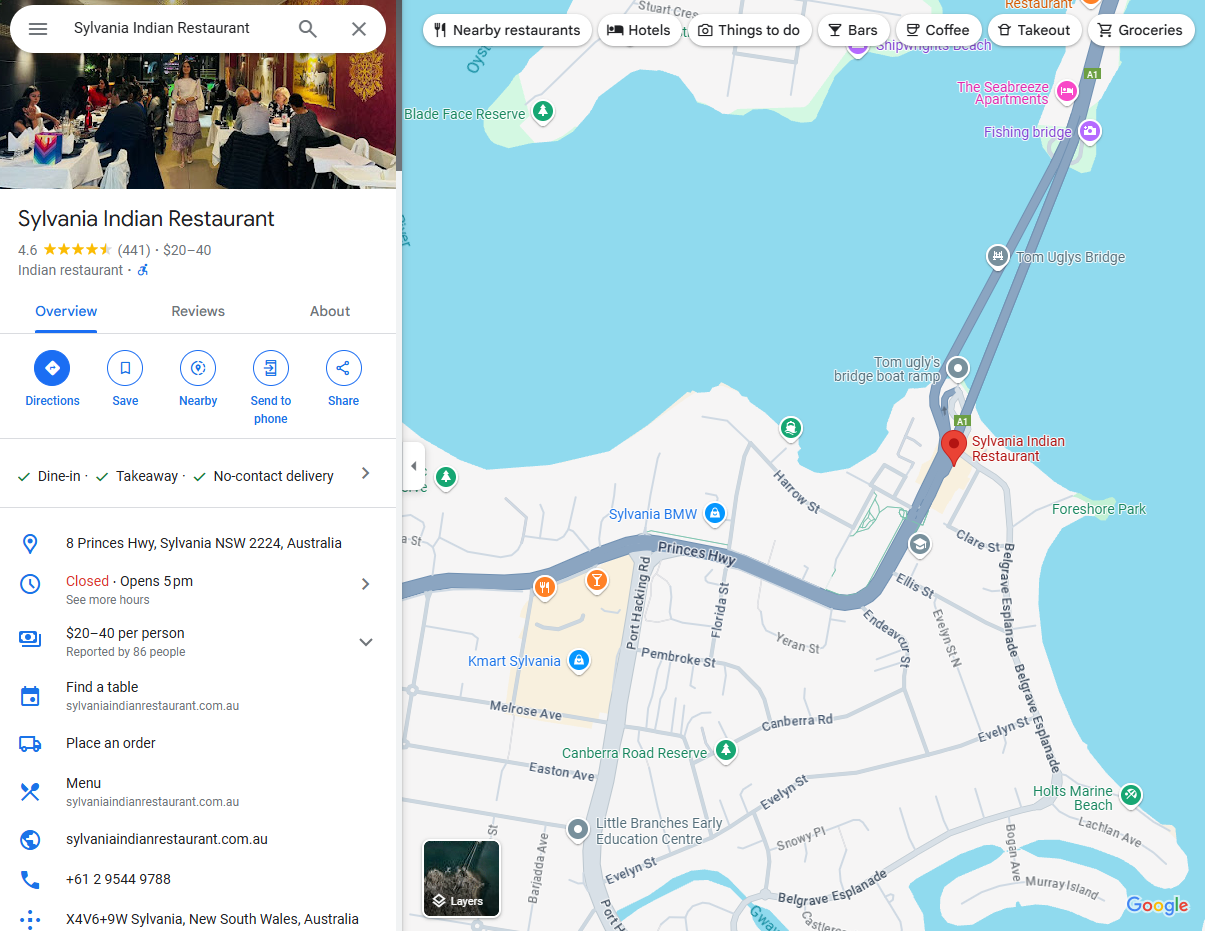Viewport: 1205px width, 931px height.
Task: Open the 441 reviews count link
Action: coord(134,250)
